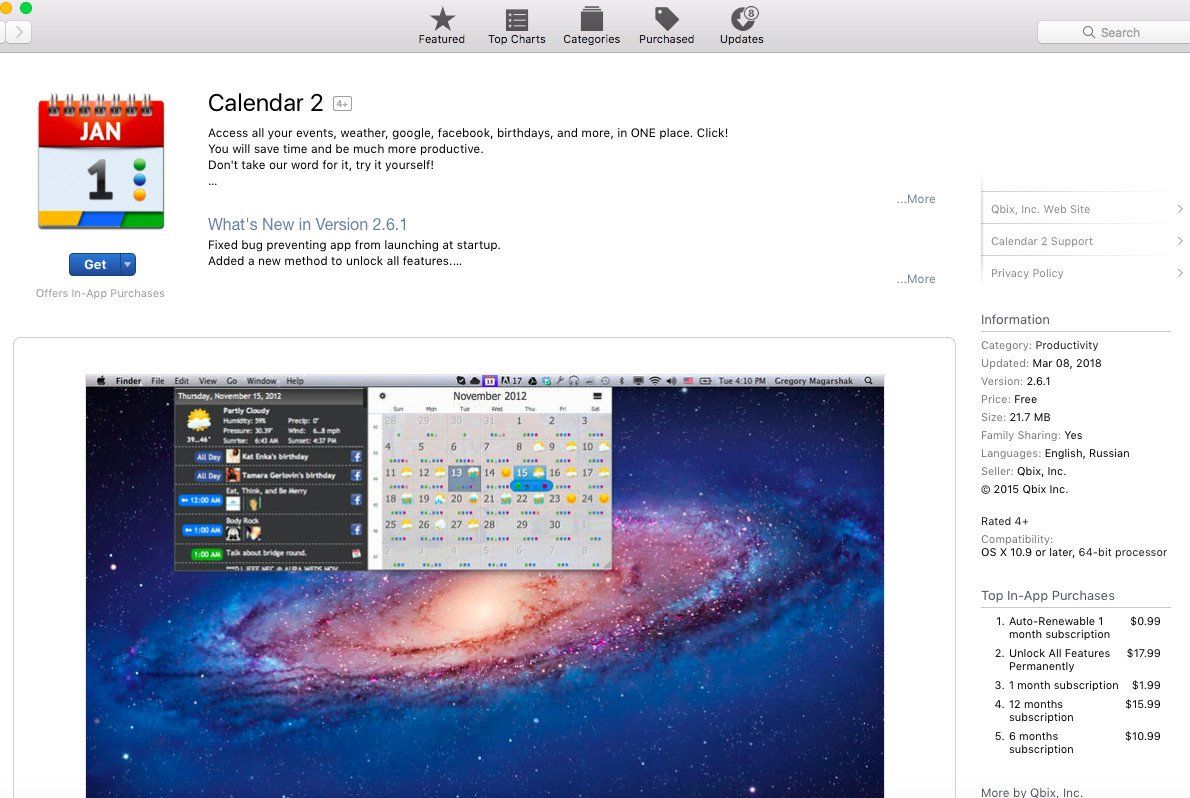Screen dimensions: 1190x798
Task: Click the gear icon in calendar popup
Action: coord(382,396)
